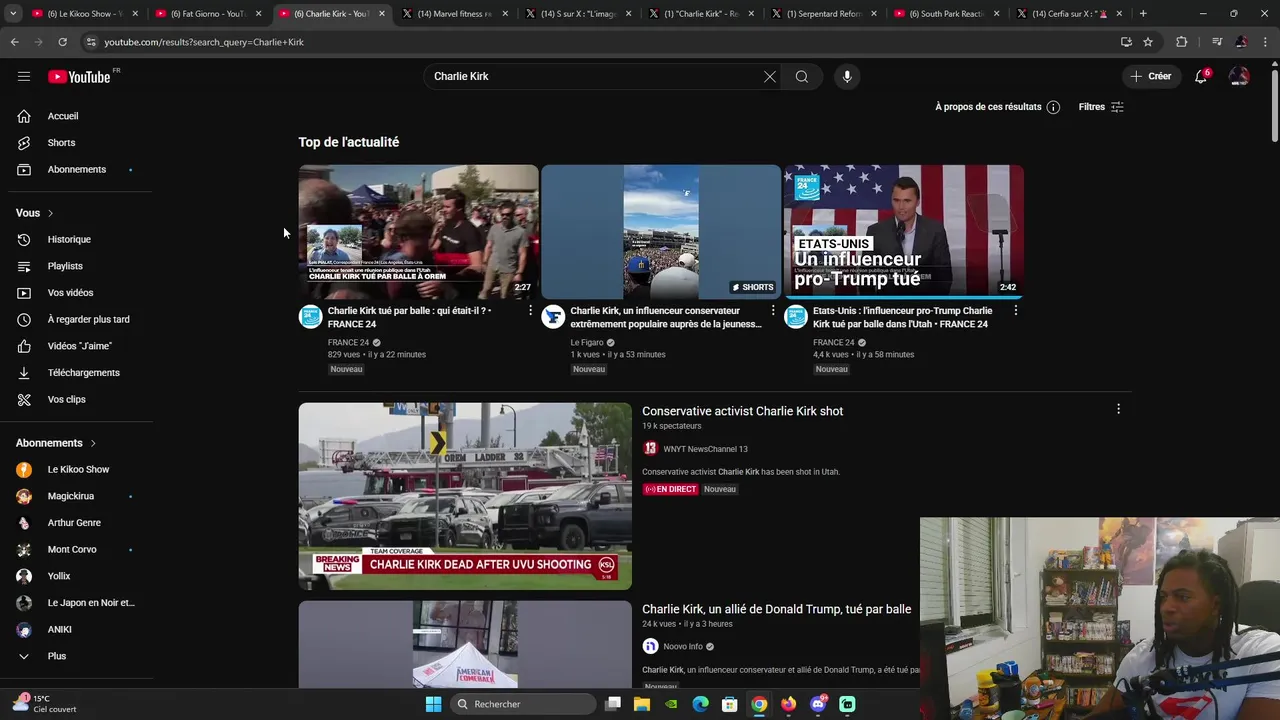Open the tab search dropdown arrow
Image resolution: width=1280 pixels, height=720 pixels.
[x=11, y=14]
